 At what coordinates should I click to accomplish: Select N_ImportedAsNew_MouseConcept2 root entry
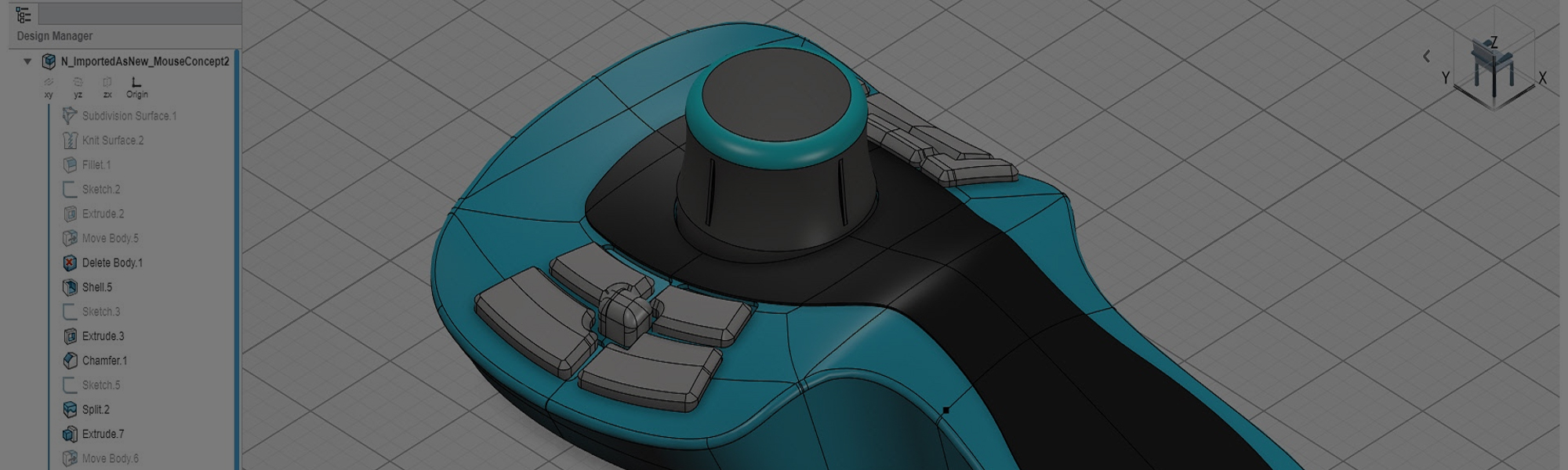pos(145,61)
